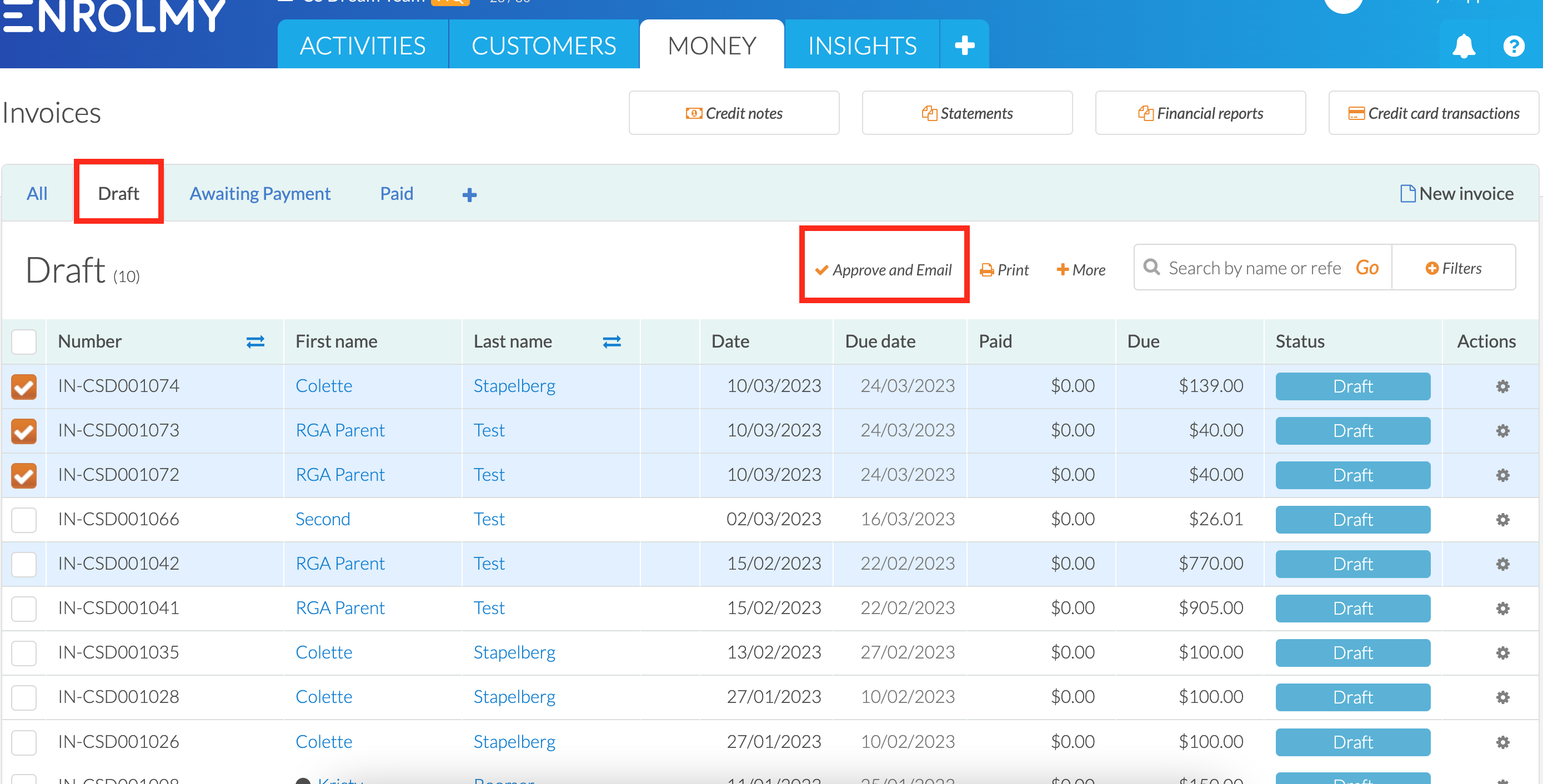The width and height of the screenshot is (1543, 784).
Task: Click the plus tab next to INSIGHTS
Action: click(x=964, y=46)
